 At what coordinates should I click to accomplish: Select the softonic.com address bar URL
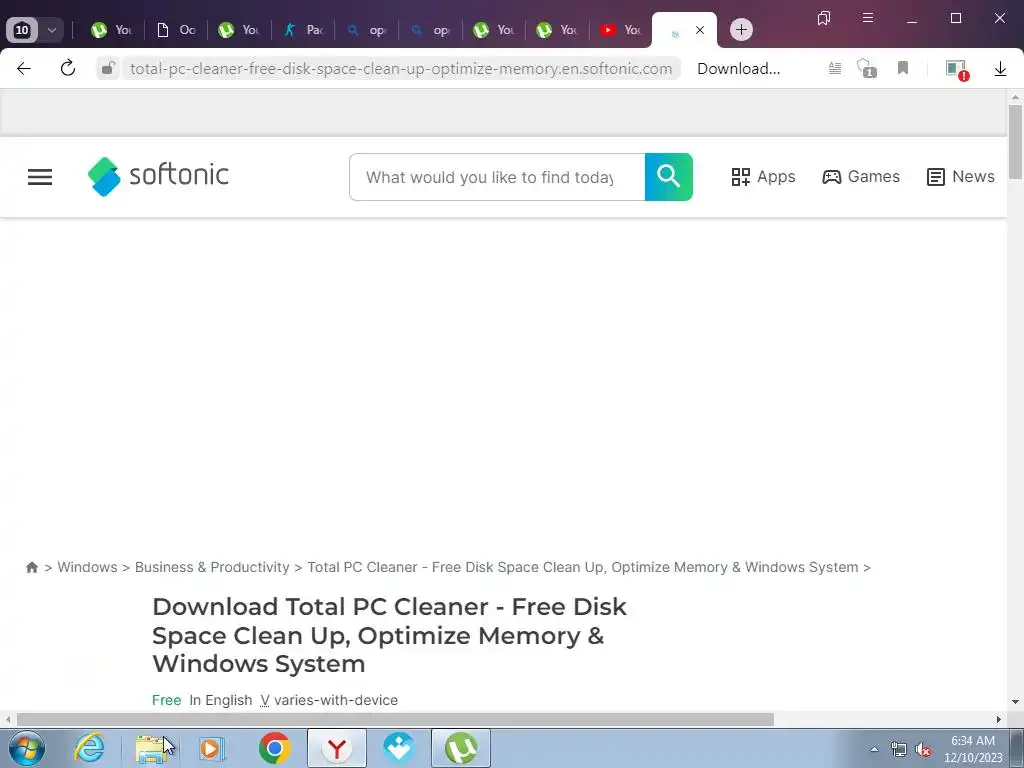[x=401, y=69]
